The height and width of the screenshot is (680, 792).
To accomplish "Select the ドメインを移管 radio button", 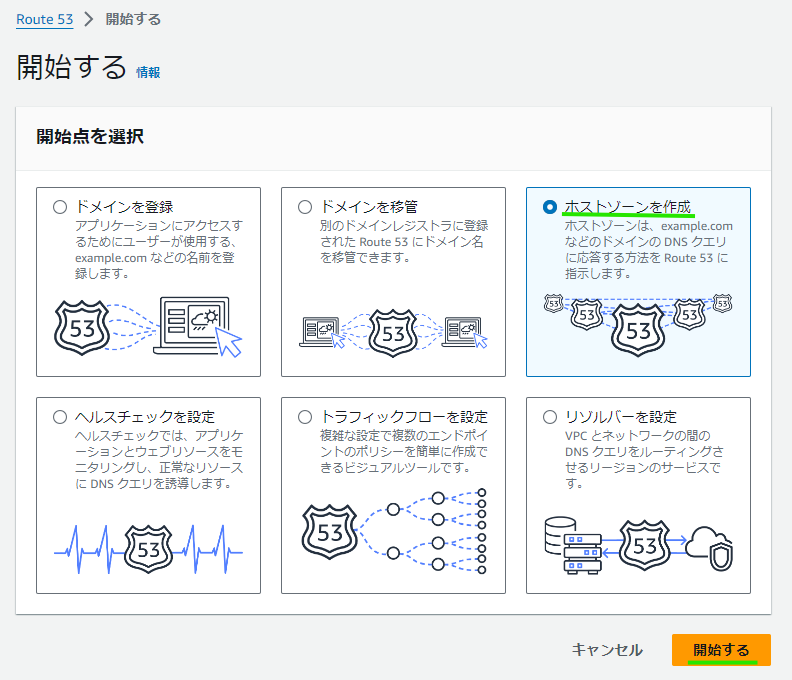I will tap(305, 207).
